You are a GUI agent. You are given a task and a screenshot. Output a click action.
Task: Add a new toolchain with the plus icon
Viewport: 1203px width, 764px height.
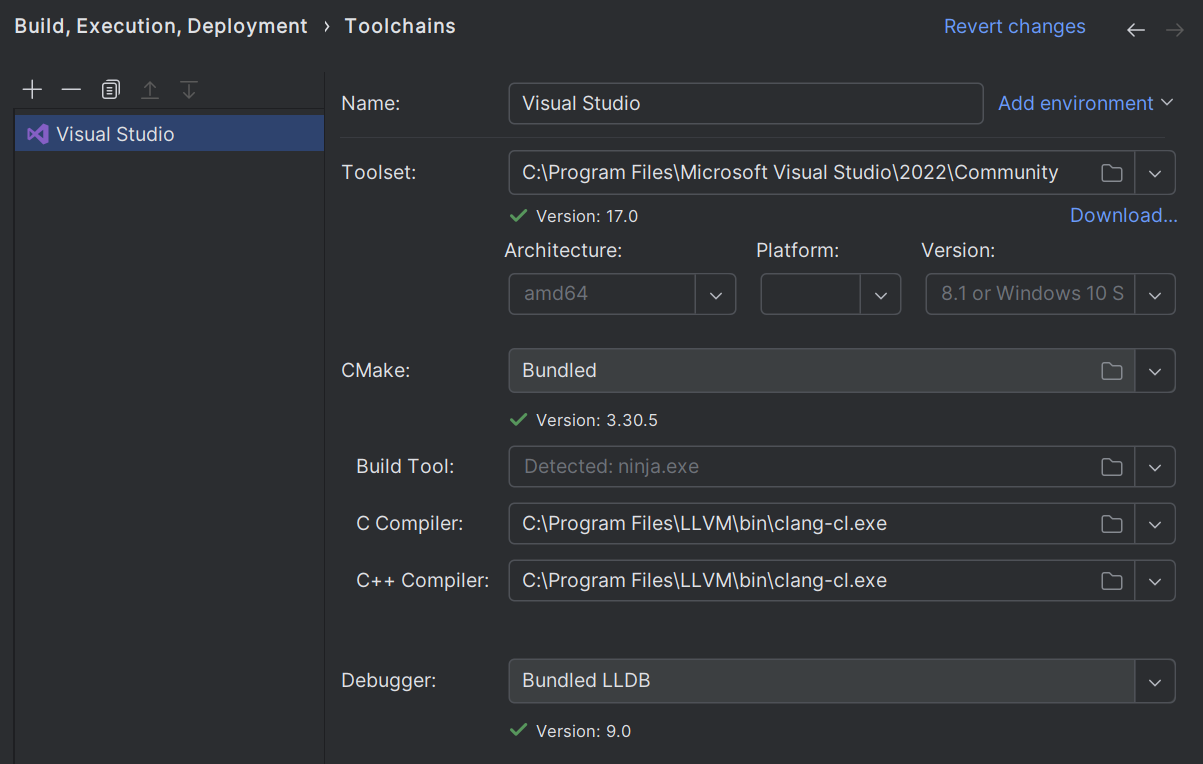[32, 89]
